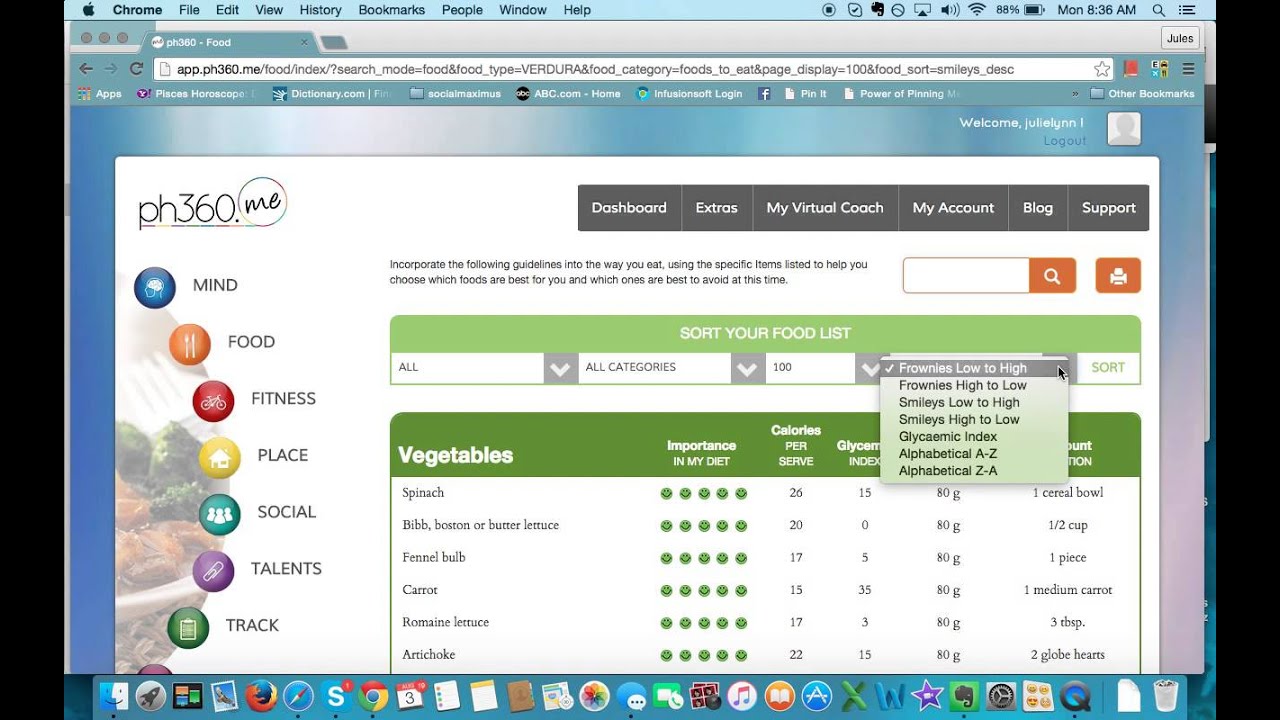
Task: Open the Evernote elephant menu bar icon
Action: (877, 10)
